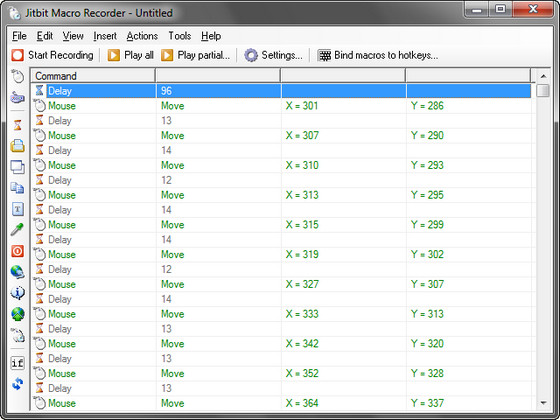Click the Command column header

tap(93, 76)
